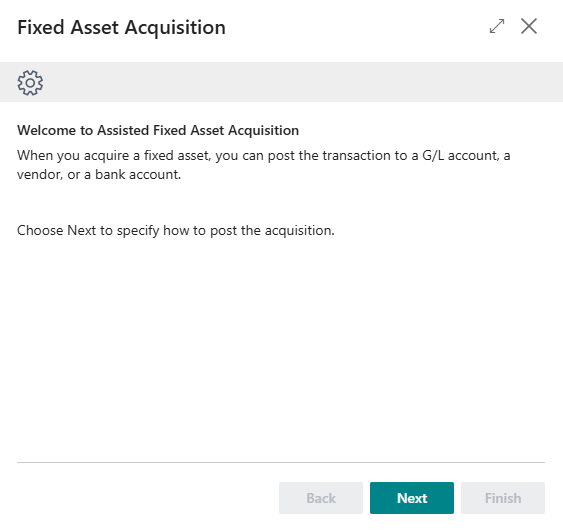The width and height of the screenshot is (563, 531).
Task: Click the paragraph about acquiring fixed assets
Action: [x=264, y=165]
